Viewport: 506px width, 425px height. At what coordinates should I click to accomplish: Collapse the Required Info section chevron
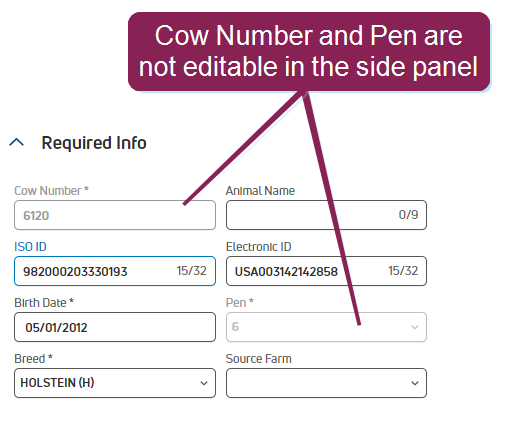(x=16, y=142)
